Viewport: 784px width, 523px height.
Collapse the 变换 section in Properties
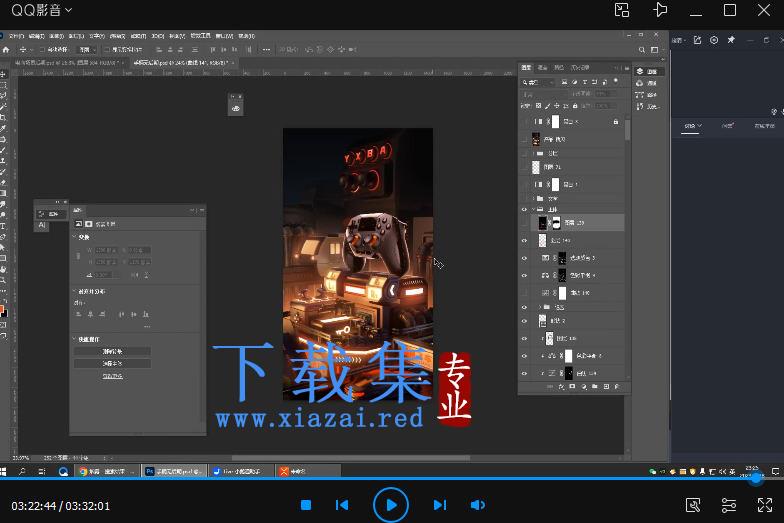(75, 237)
